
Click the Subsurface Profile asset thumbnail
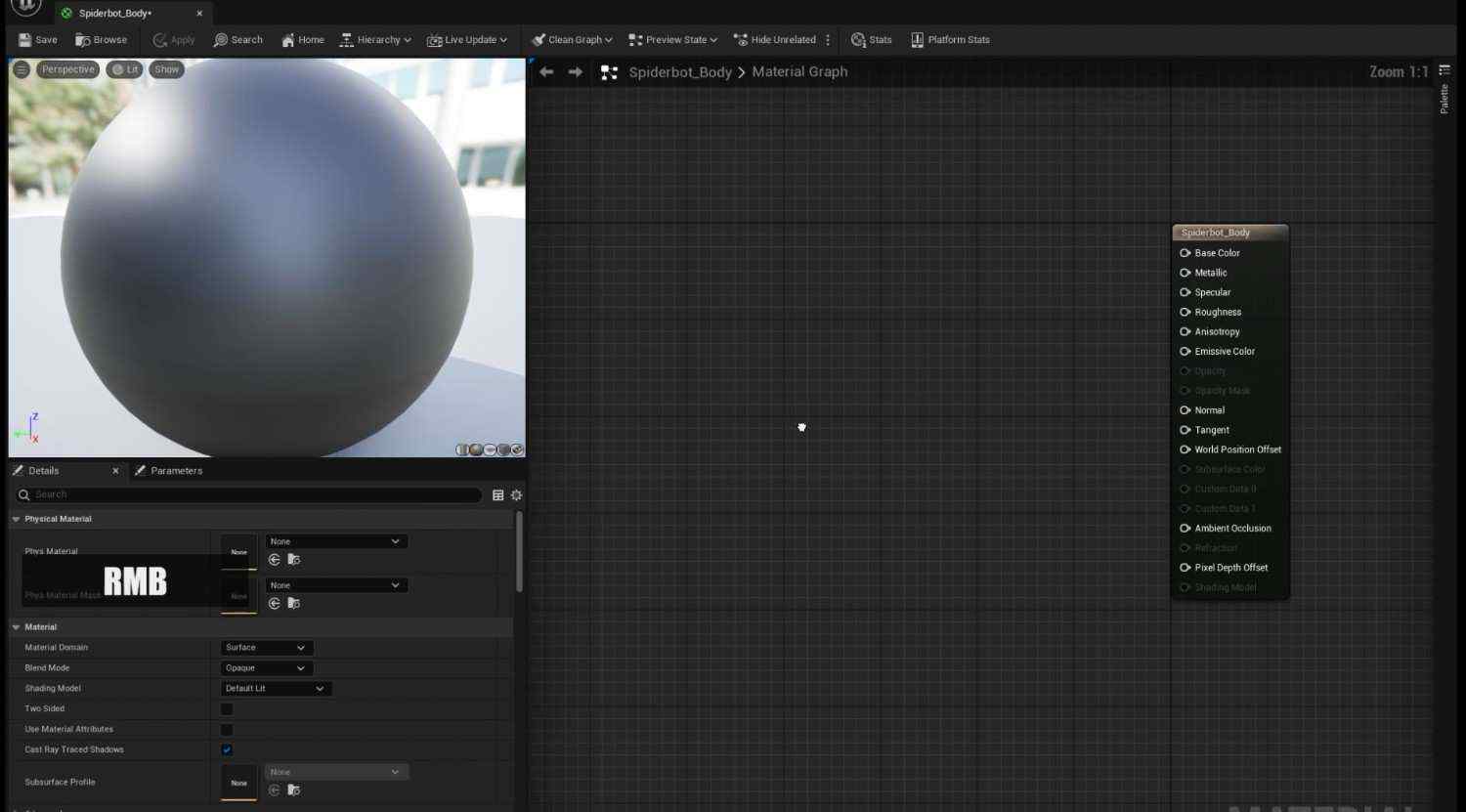(x=238, y=782)
